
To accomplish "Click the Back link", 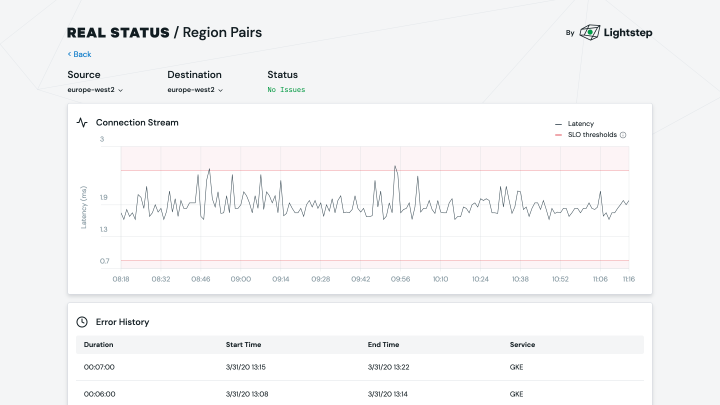I will (x=79, y=54).
